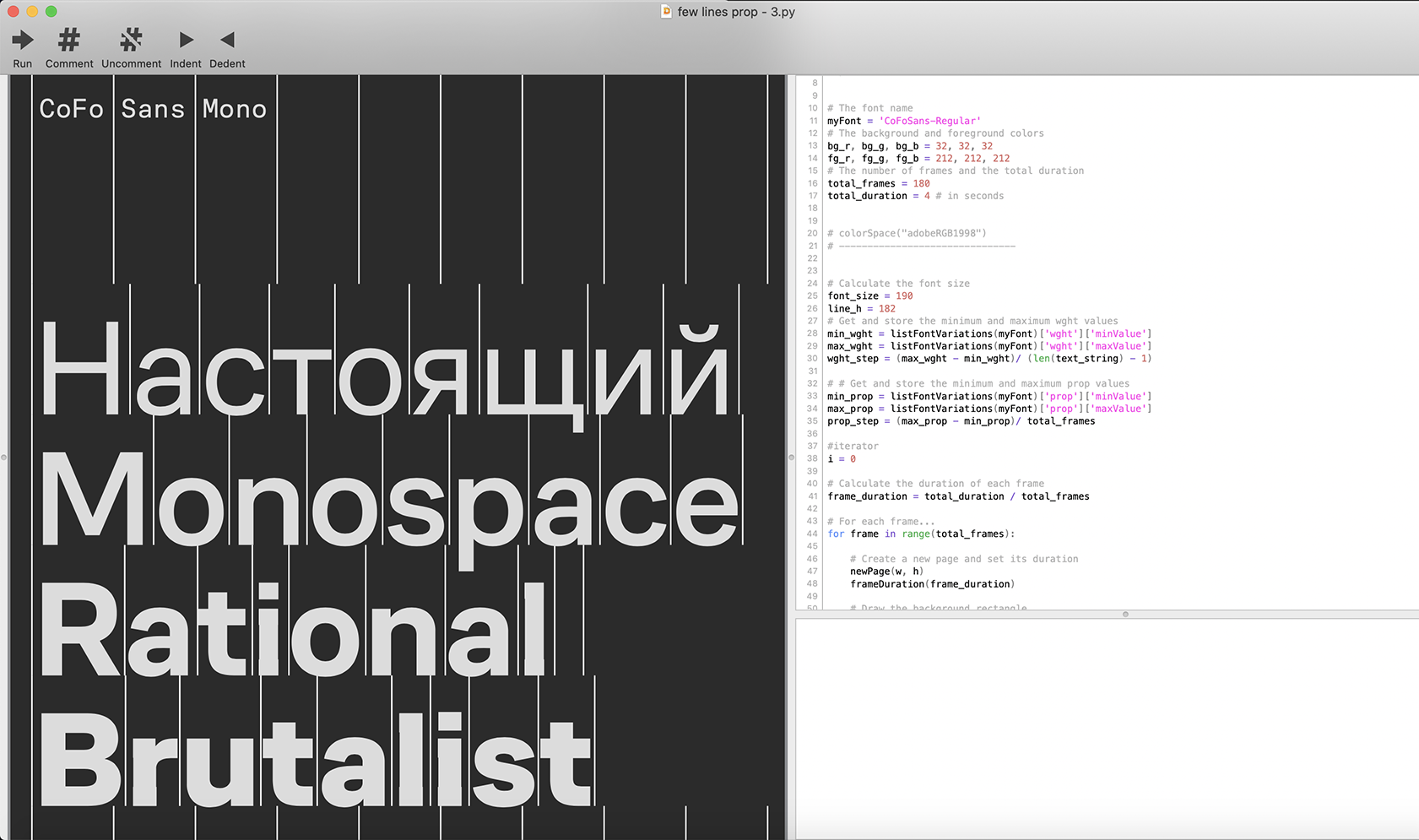Click the splitter handle between code editor and output

click(1125, 614)
